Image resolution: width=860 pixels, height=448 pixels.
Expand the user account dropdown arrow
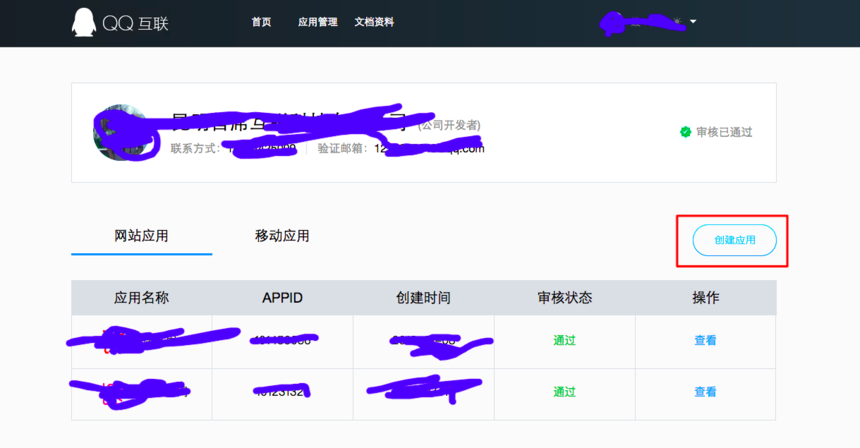[693, 22]
